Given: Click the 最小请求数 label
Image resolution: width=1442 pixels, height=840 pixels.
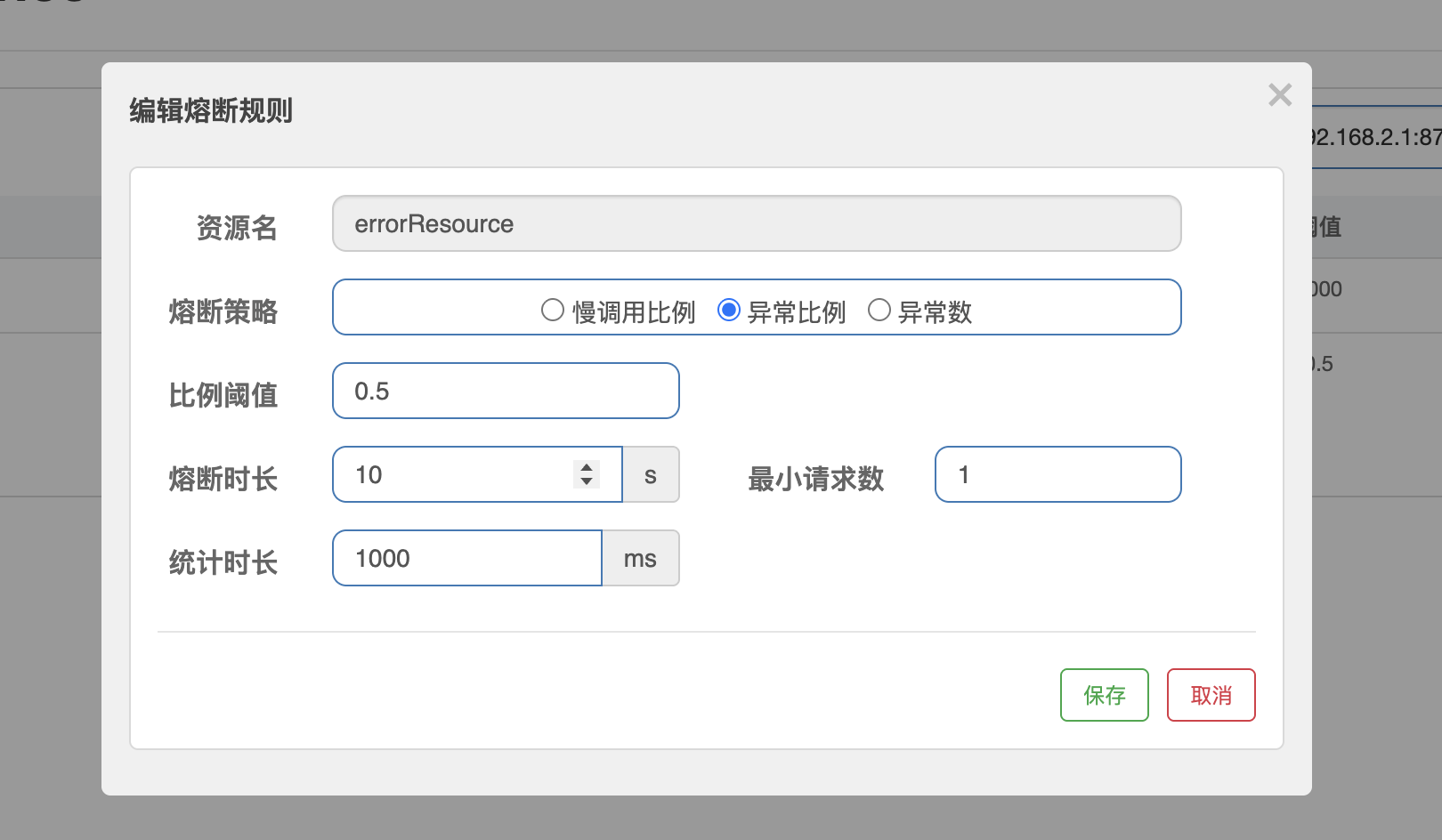Looking at the screenshot, I should 815,479.
